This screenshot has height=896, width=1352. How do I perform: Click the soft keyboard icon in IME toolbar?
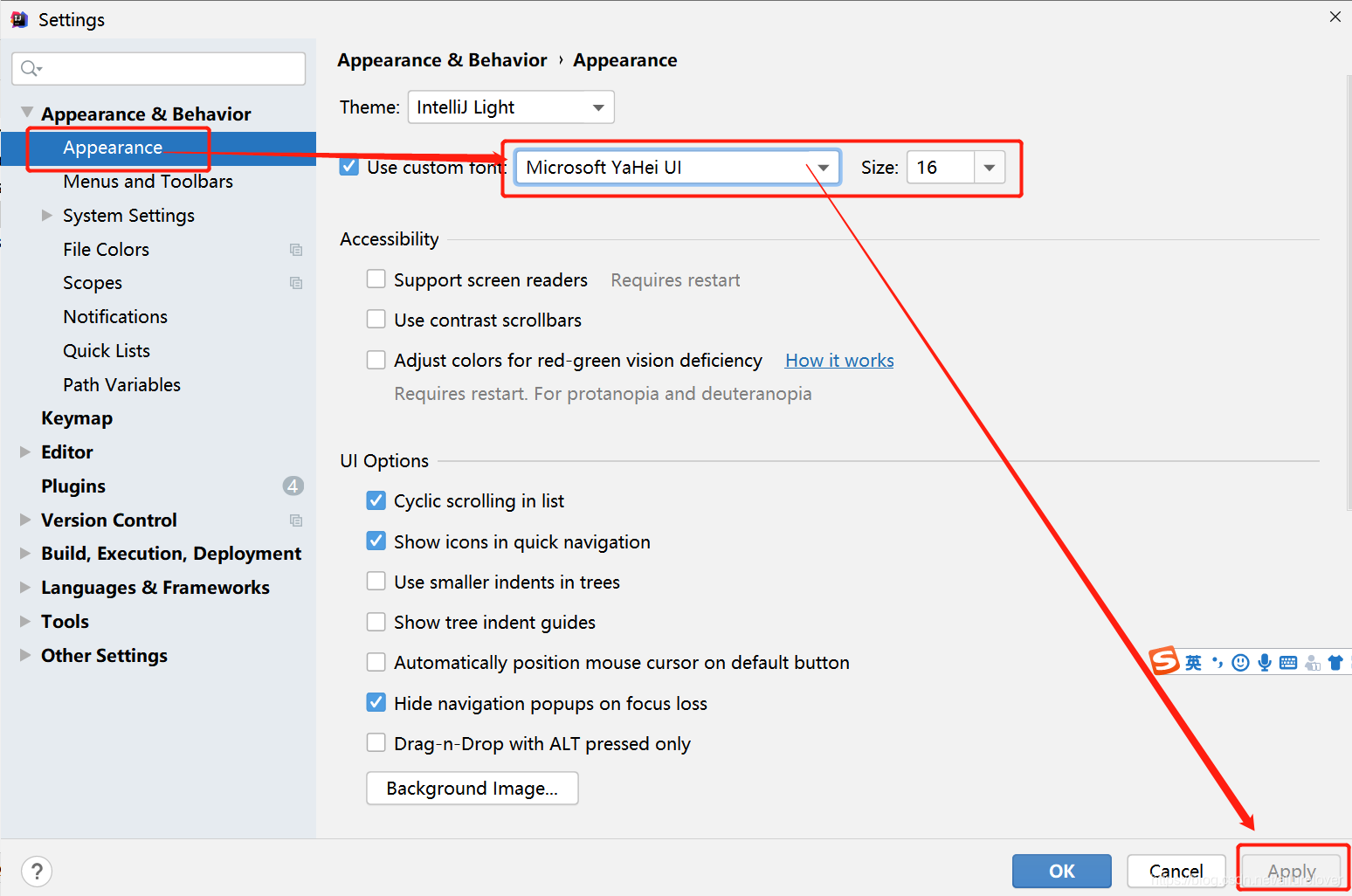[1287, 663]
